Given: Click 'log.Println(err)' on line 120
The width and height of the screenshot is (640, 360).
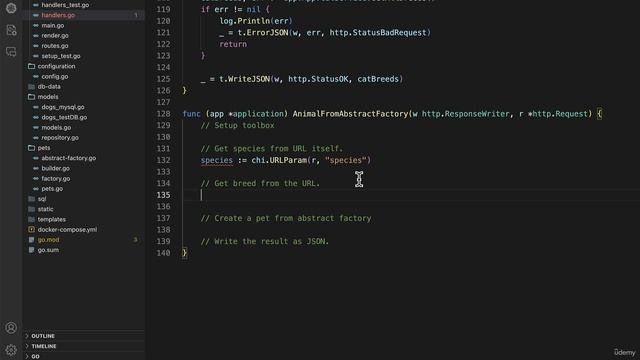Looking at the screenshot, I should 256,21.
